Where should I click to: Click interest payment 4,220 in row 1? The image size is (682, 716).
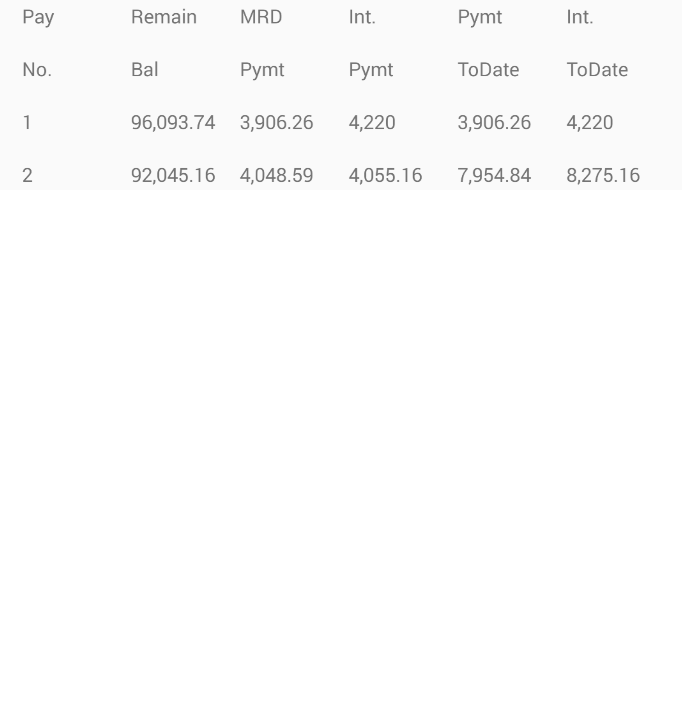coord(372,122)
